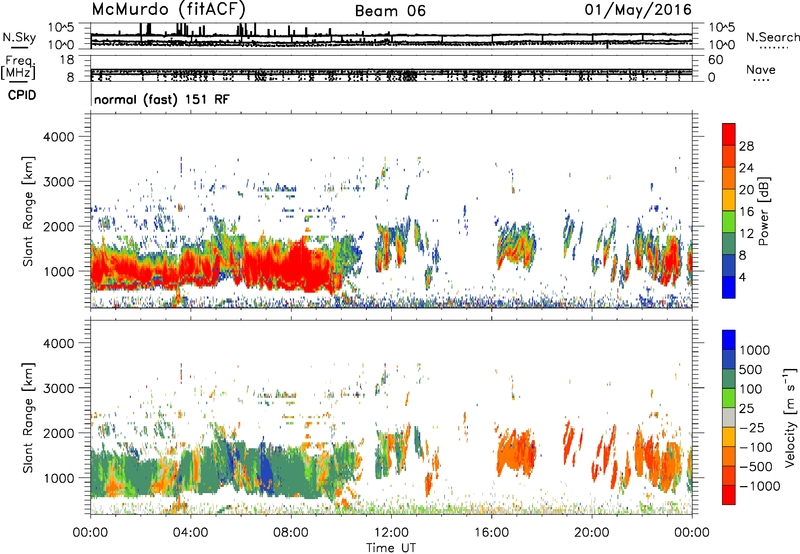The width and height of the screenshot is (800, 554).
Task: Pick the bright blue bottom segment of power colorbar
Action: pos(729,288)
